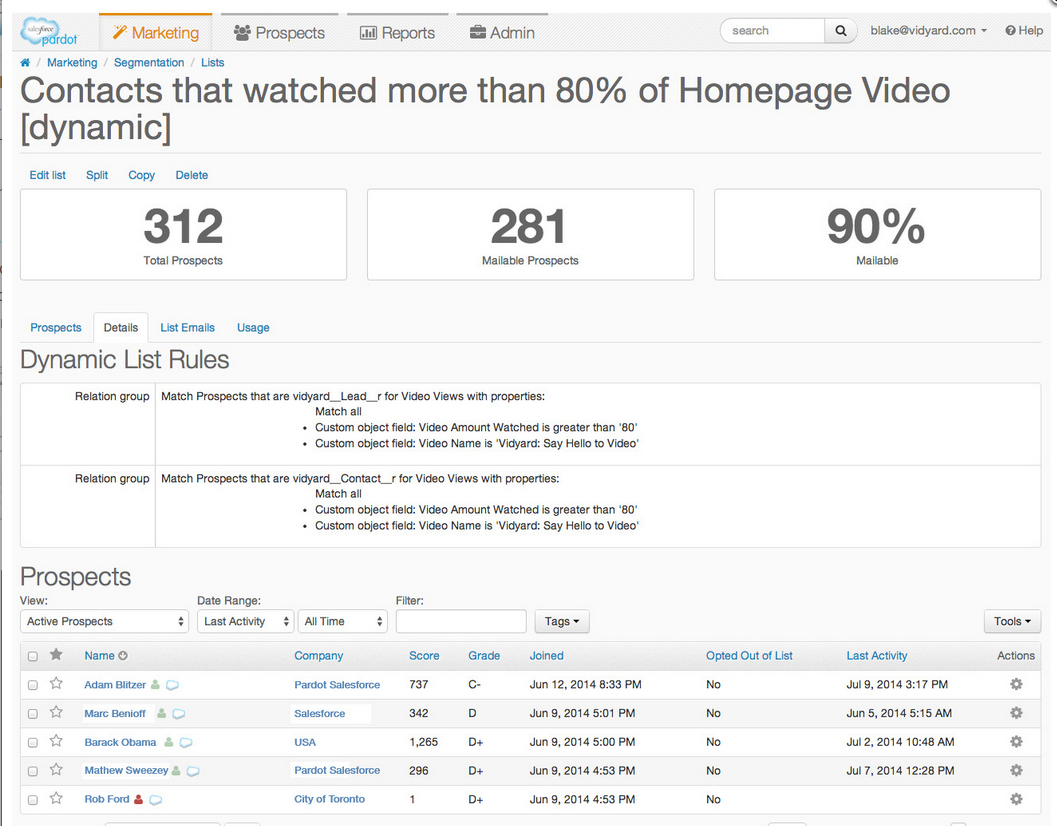Image resolution: width=1057 pixels, height=826 pixels.
Task: Open the City of Toronto company link
Action: pos(330,799)
